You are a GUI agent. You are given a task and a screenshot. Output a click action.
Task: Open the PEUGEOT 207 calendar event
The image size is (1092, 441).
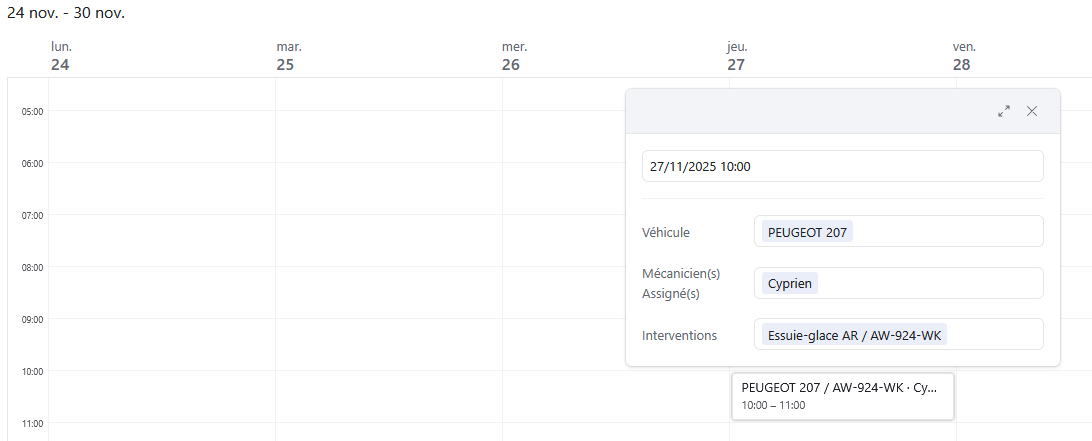(x=842, y=396)
